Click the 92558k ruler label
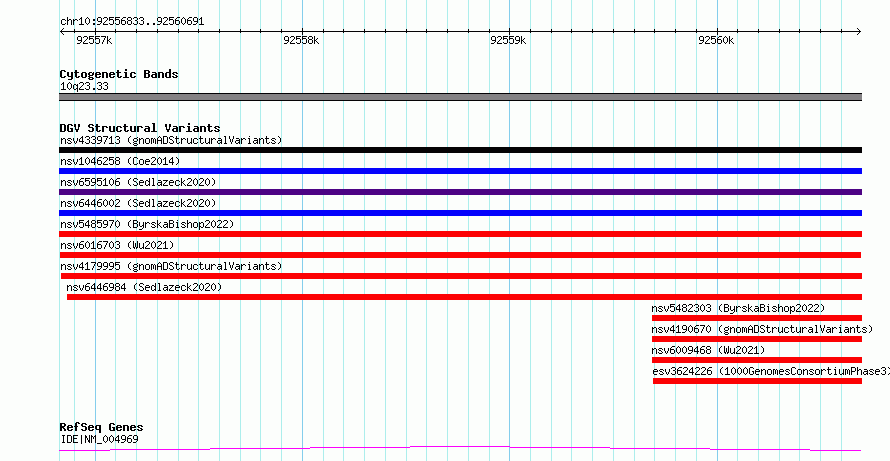 pos(301,40)
